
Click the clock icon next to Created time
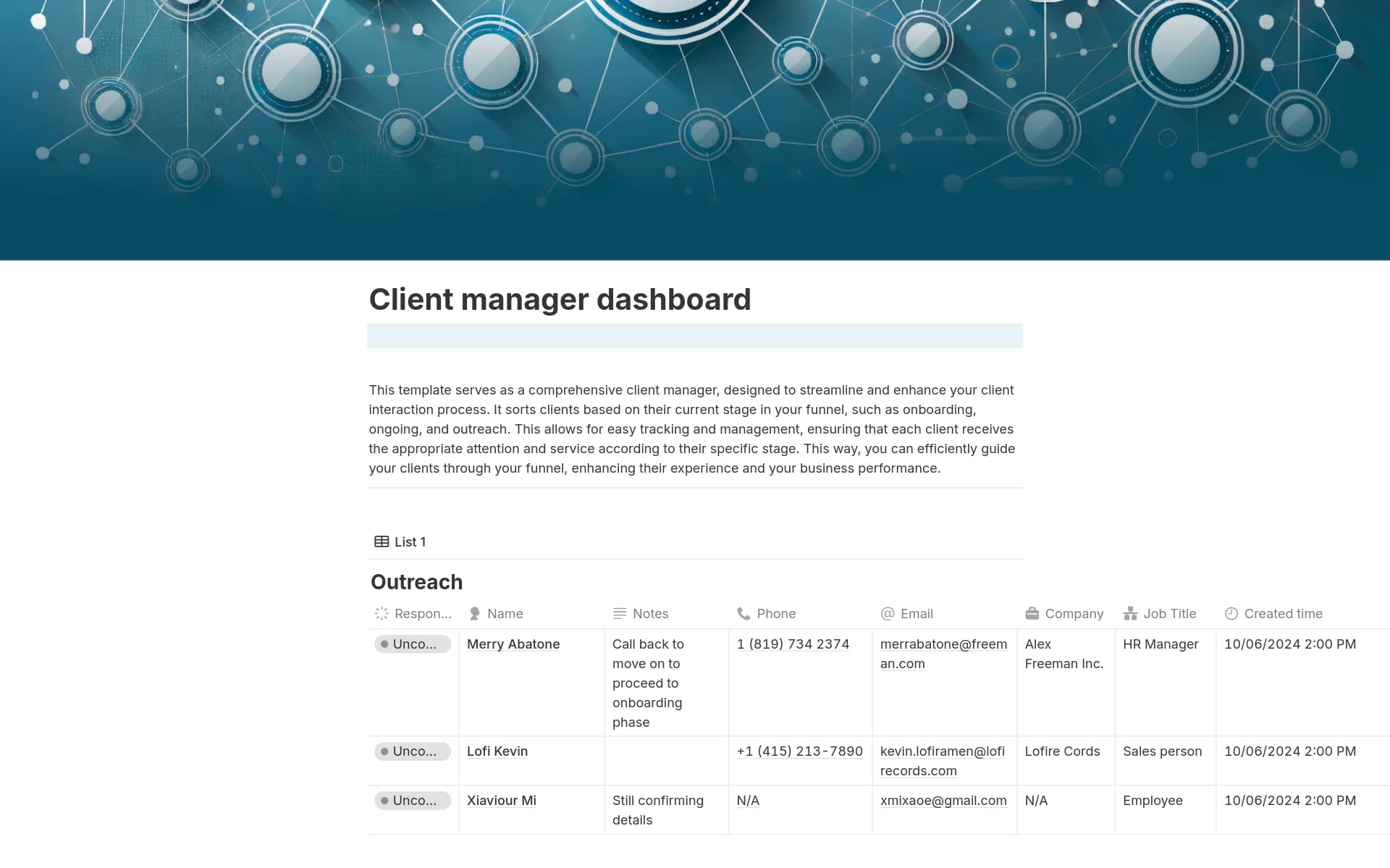1231,613
